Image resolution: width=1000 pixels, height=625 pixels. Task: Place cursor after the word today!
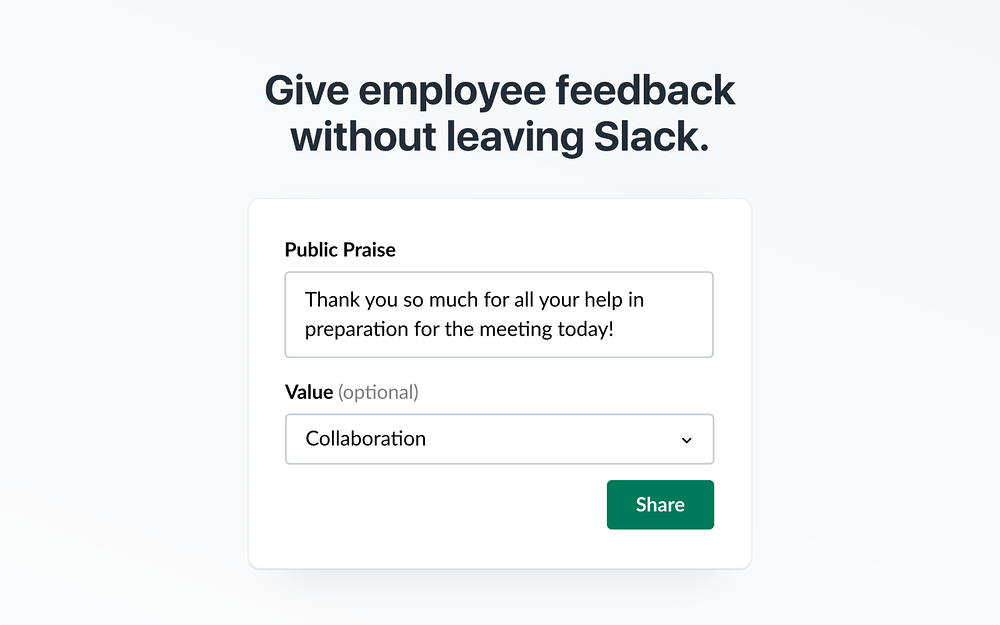[x=615, y=329]
